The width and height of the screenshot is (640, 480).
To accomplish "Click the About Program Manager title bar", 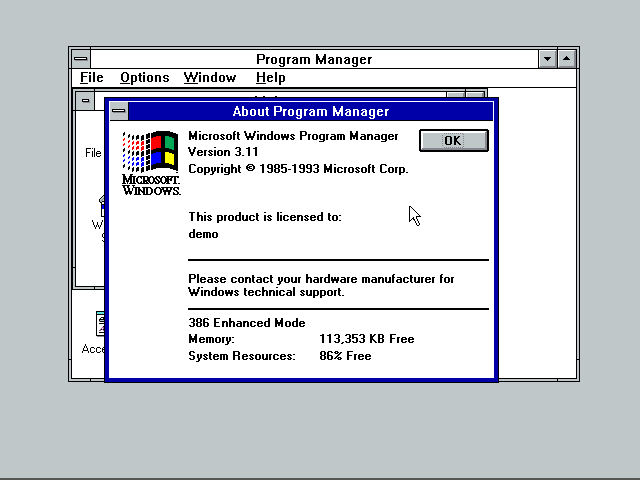I will tap(311, 111).
